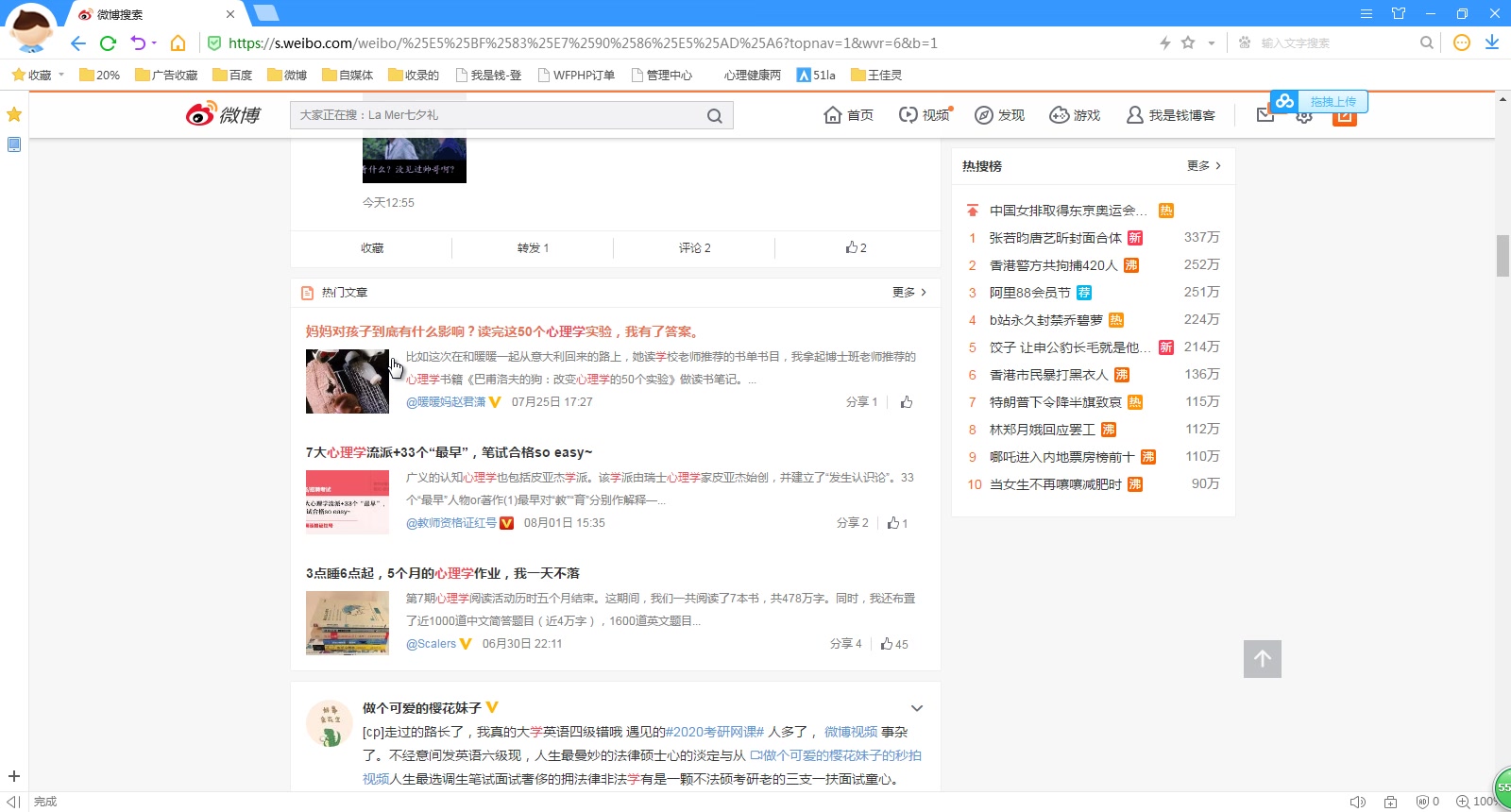Open the 王佳灵 bookmarks folder
The image size is (1511, 812).
(876, 75)
